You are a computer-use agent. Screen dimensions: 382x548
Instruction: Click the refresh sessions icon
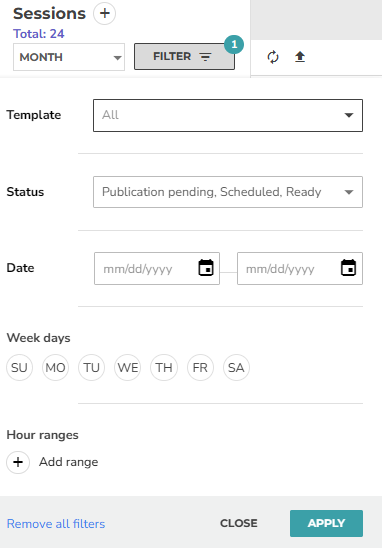coord(273,57)
